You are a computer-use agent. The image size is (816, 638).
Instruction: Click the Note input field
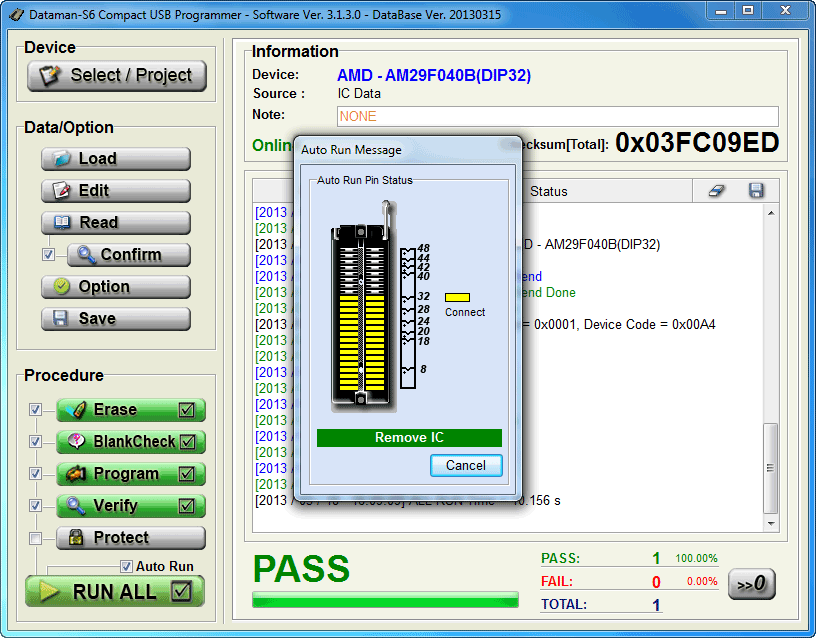[x=557, y=116]
